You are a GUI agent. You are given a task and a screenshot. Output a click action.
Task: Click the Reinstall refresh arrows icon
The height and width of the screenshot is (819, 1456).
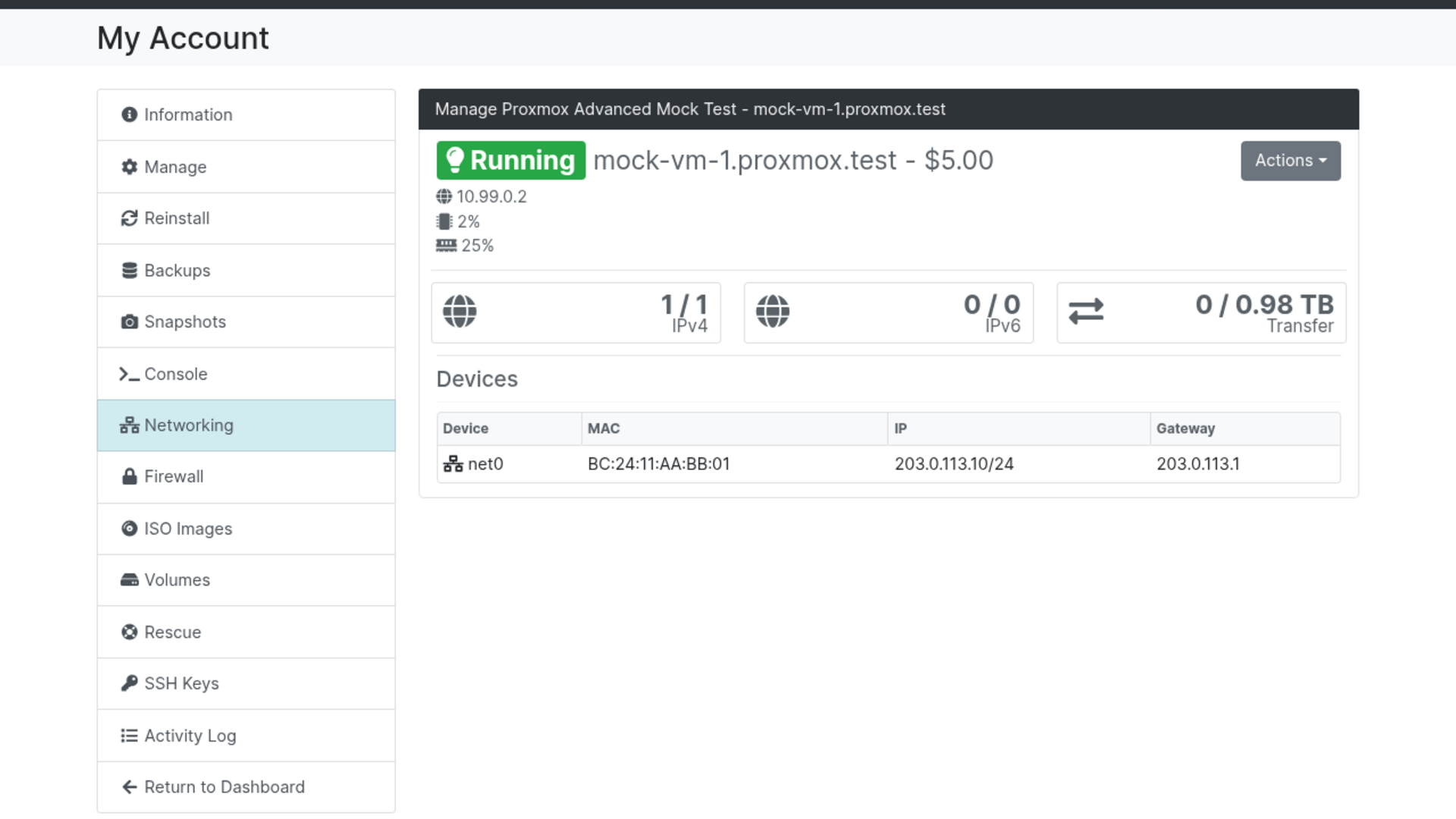(x=130, y=218)
